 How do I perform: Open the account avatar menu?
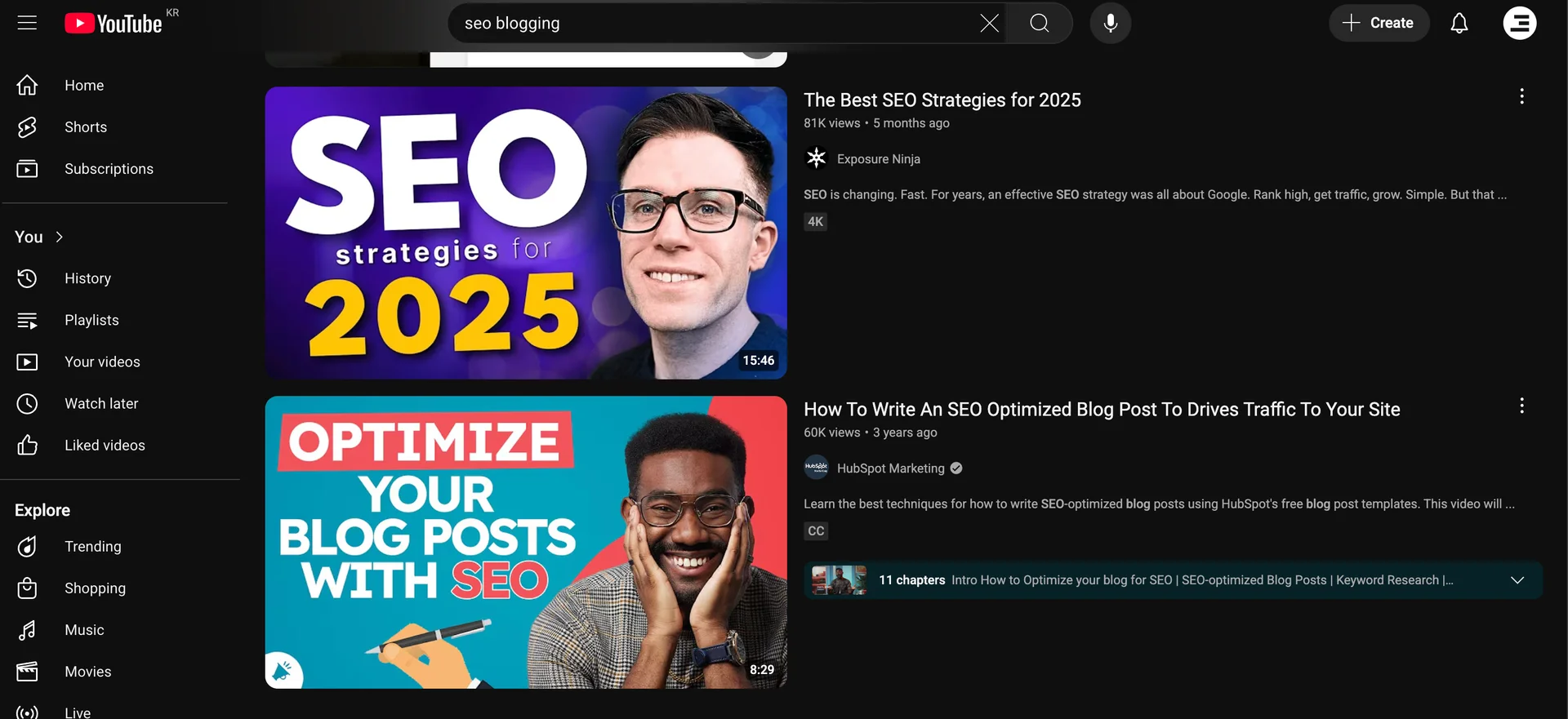(x=1519, y=23)
